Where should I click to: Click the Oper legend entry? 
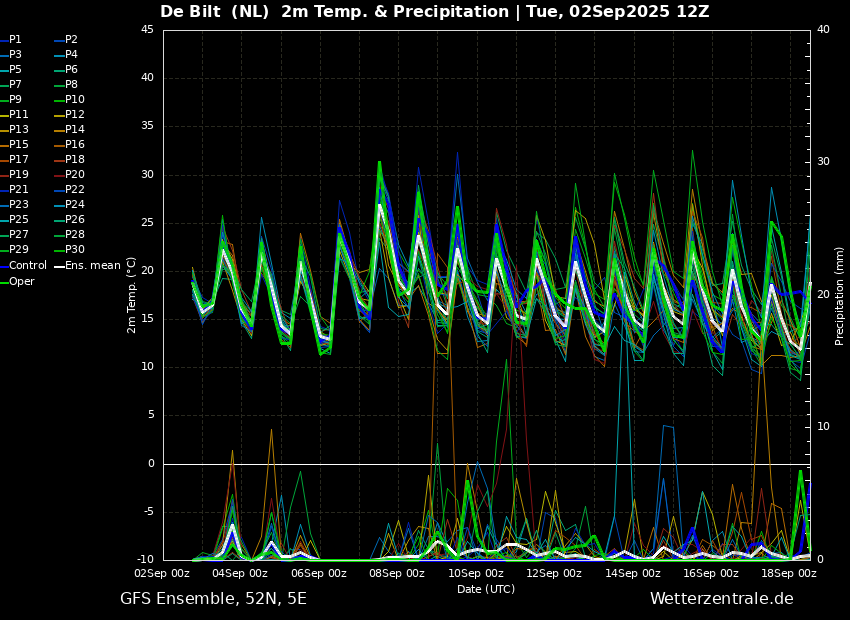22,281
